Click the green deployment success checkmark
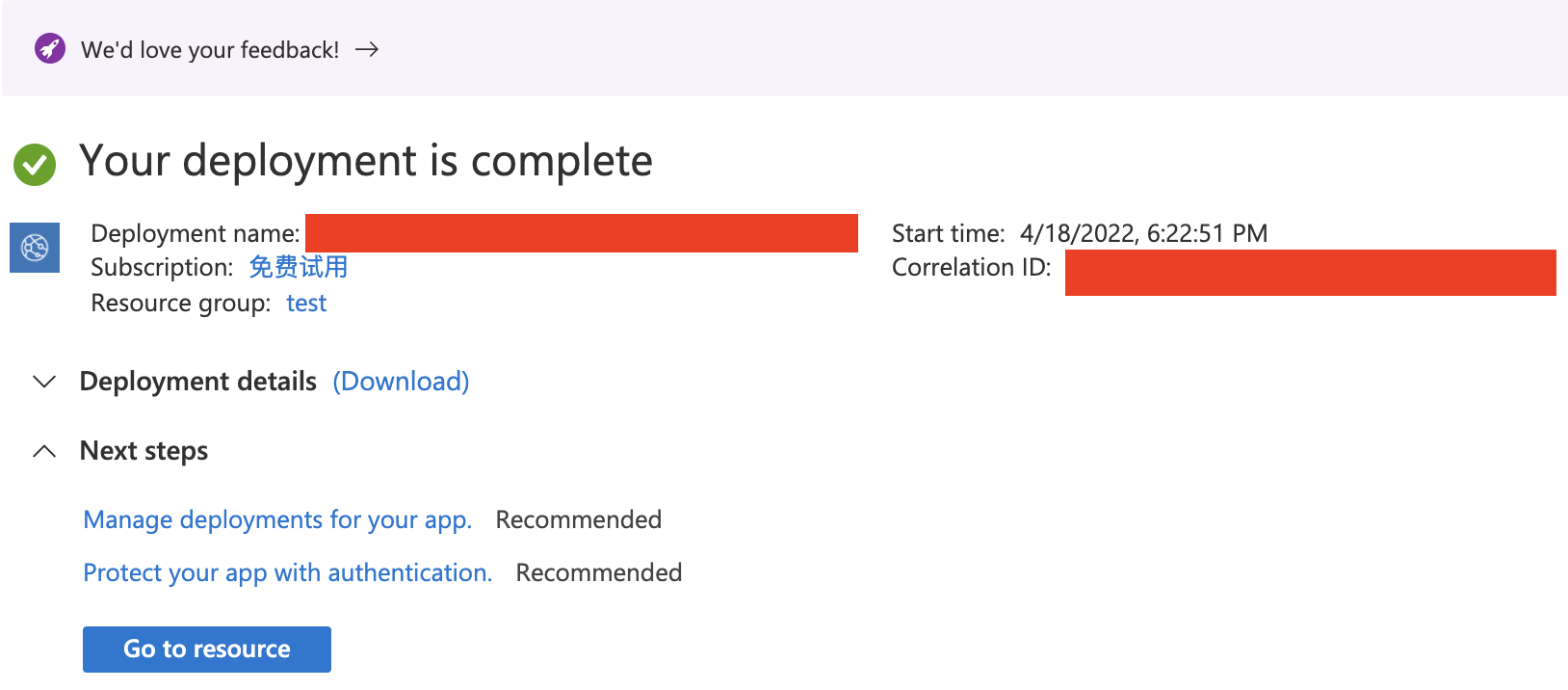Viewport: 1568px width, 690px height. pyautogui.click(x=35, y=165)
